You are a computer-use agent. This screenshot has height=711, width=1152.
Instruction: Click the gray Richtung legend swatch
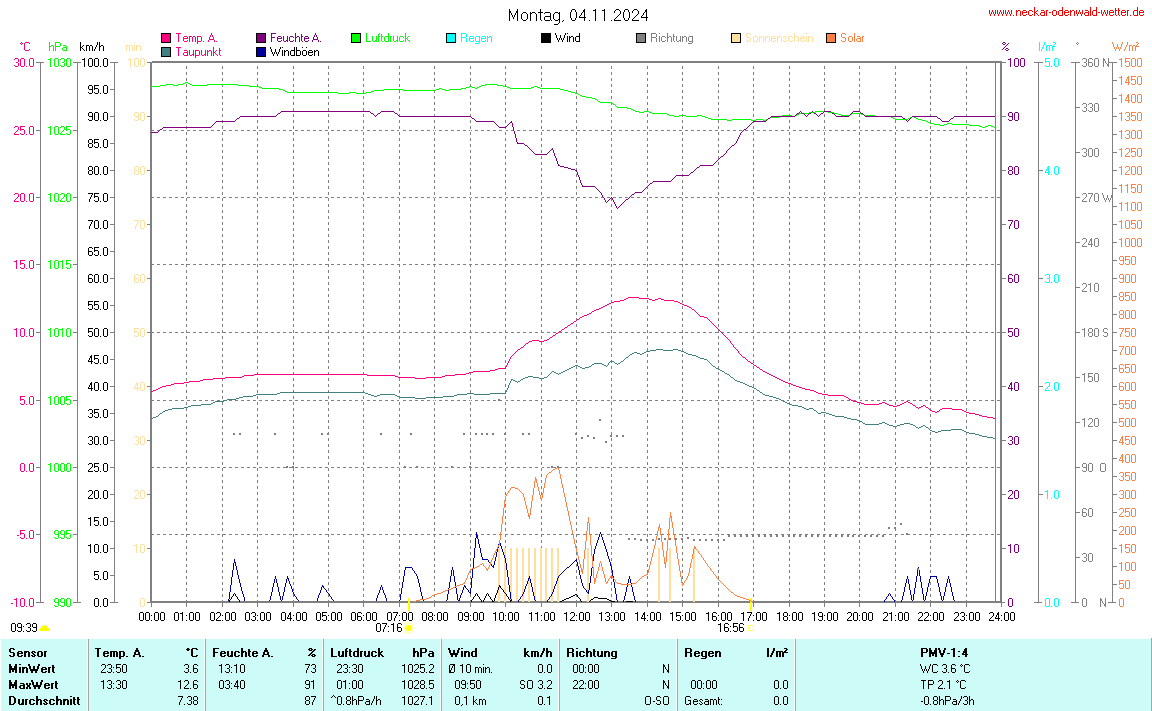coord(641,38)
